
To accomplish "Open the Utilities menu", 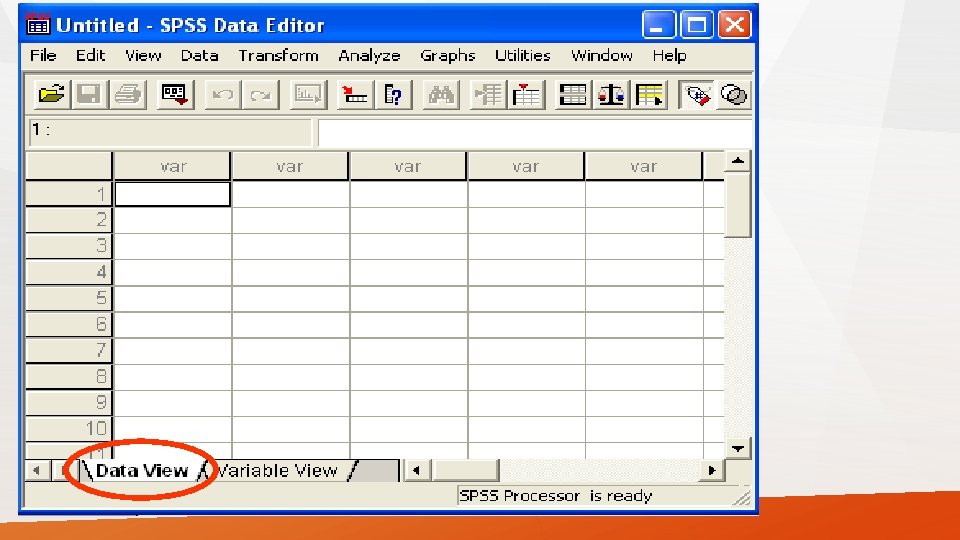I will [x=523, y=56].
